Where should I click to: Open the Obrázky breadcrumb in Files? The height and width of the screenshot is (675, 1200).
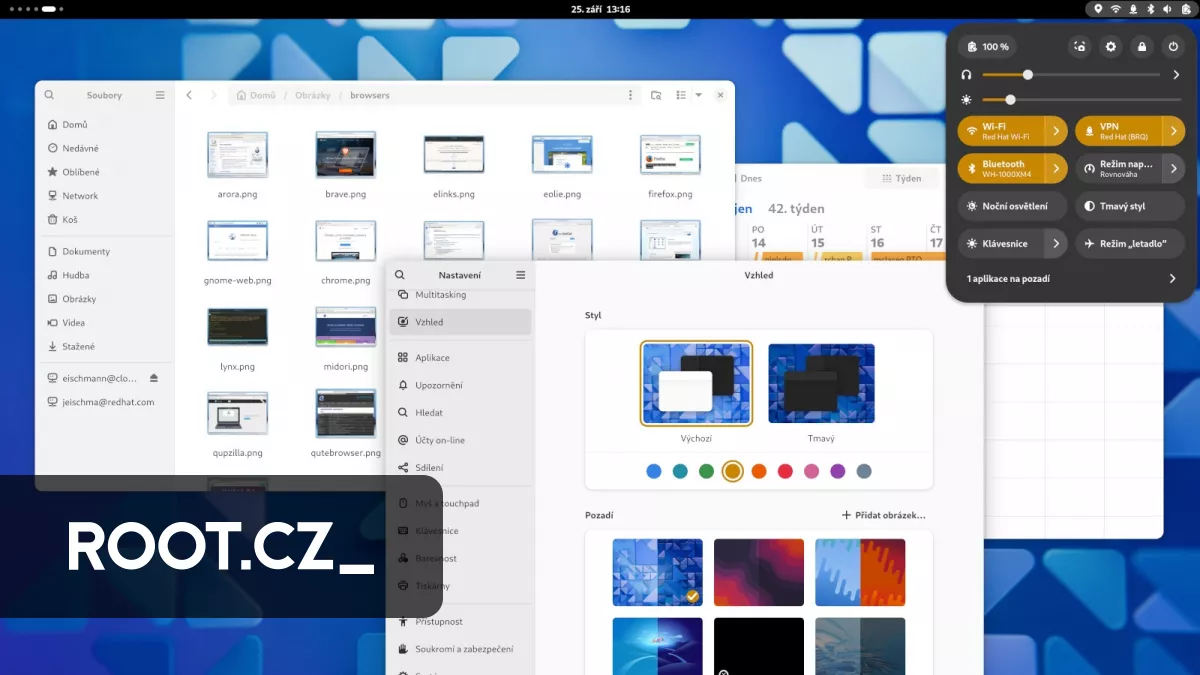[x=312, y=95]
